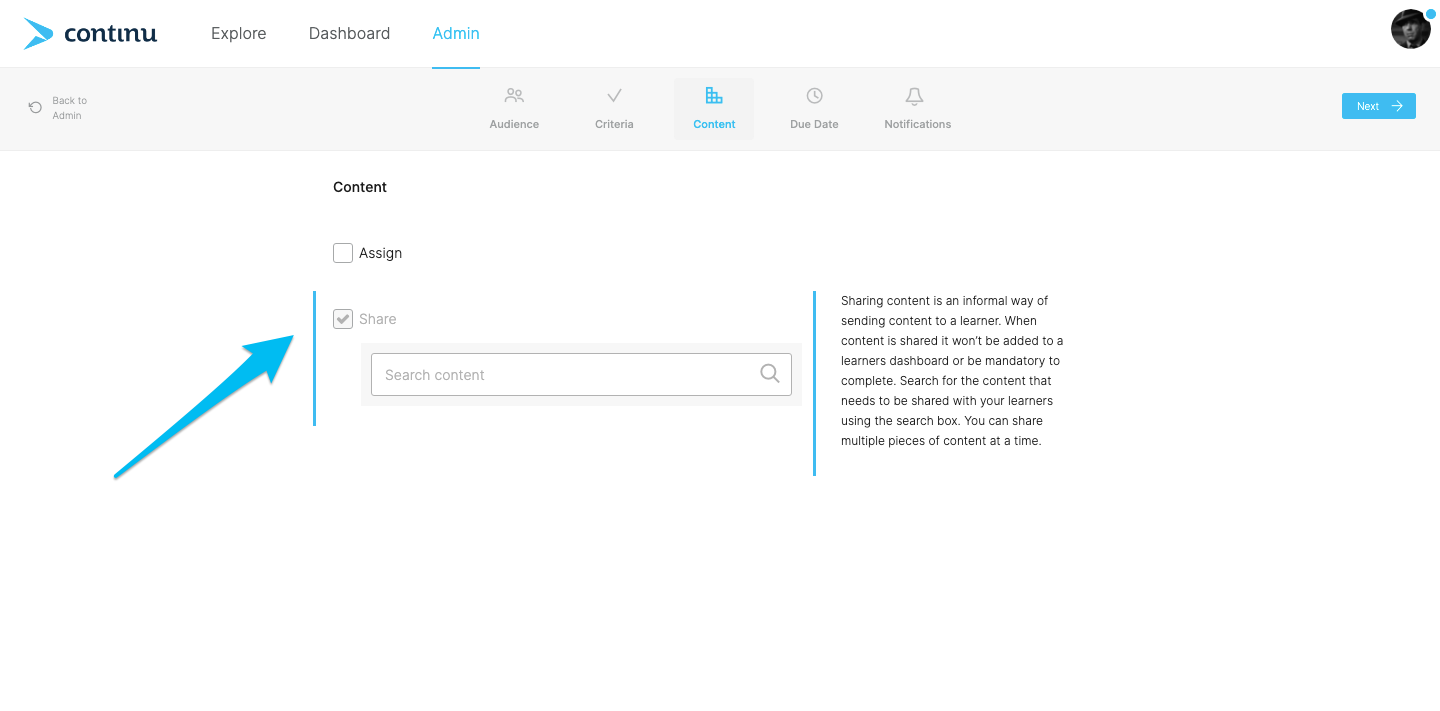The height and width of the screenshot is (711, 1440).
Task: Select the Admin menu item
Action: tap(456, 33)
